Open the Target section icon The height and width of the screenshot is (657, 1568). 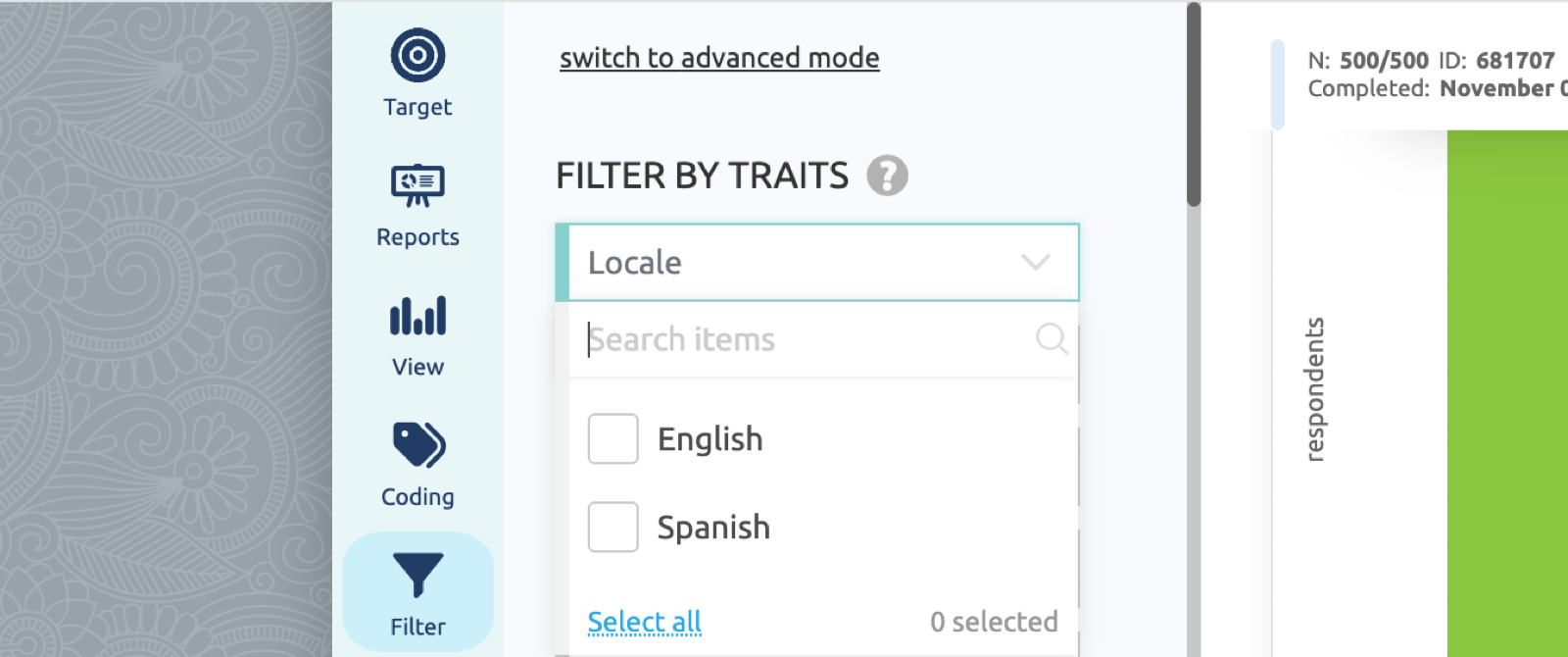(417, 55)
